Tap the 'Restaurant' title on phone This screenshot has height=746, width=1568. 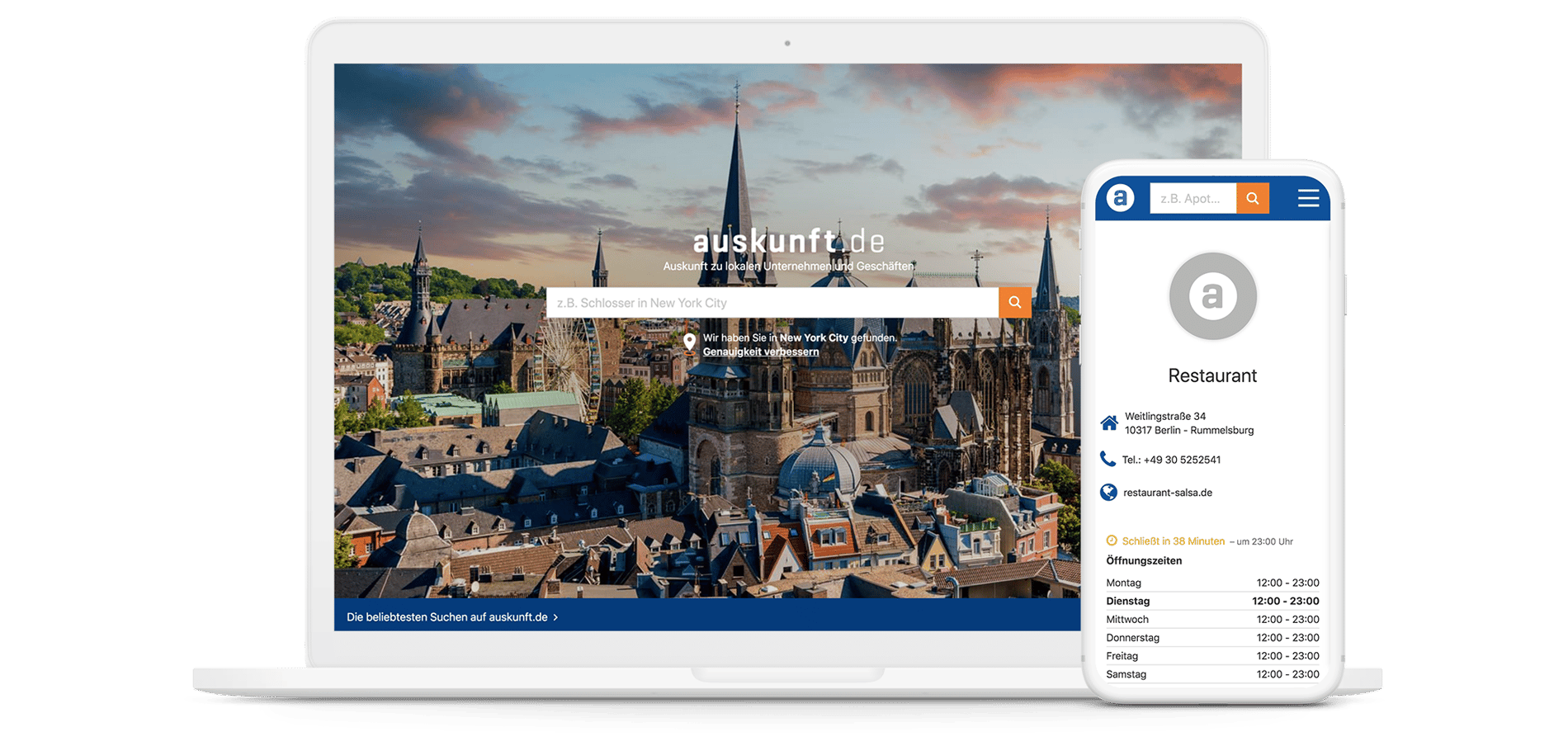click(x=1212, y=375)
